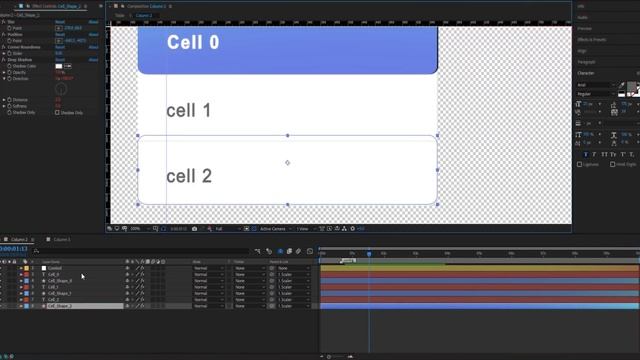
Task: Toggle Corner Roundness effect fx switch
Action: 4,47
